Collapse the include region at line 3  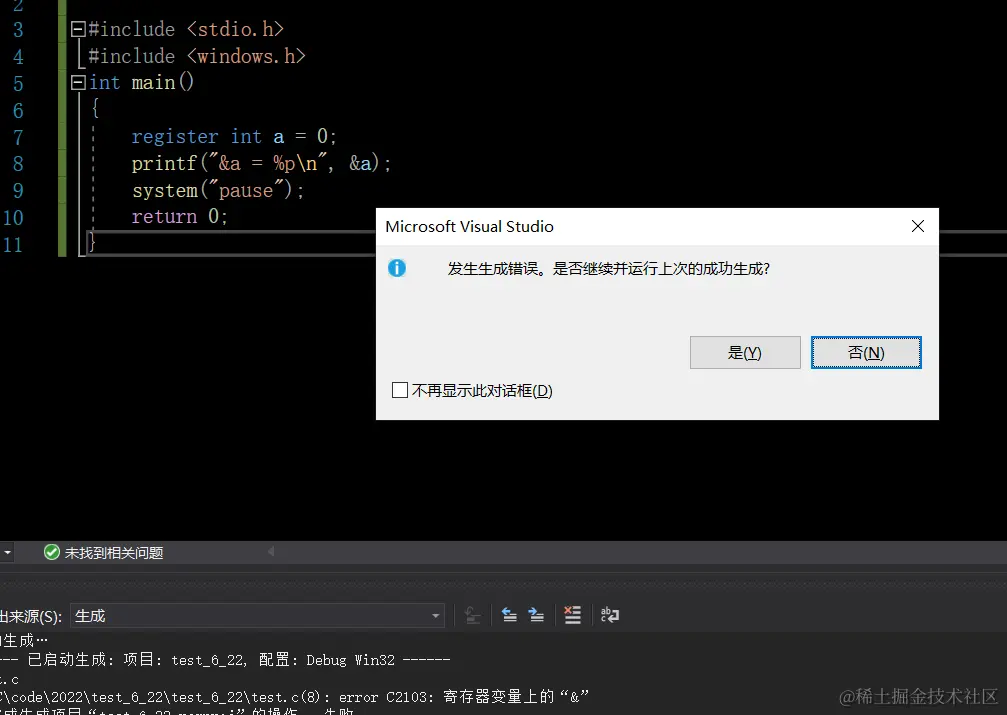(77, 29)
